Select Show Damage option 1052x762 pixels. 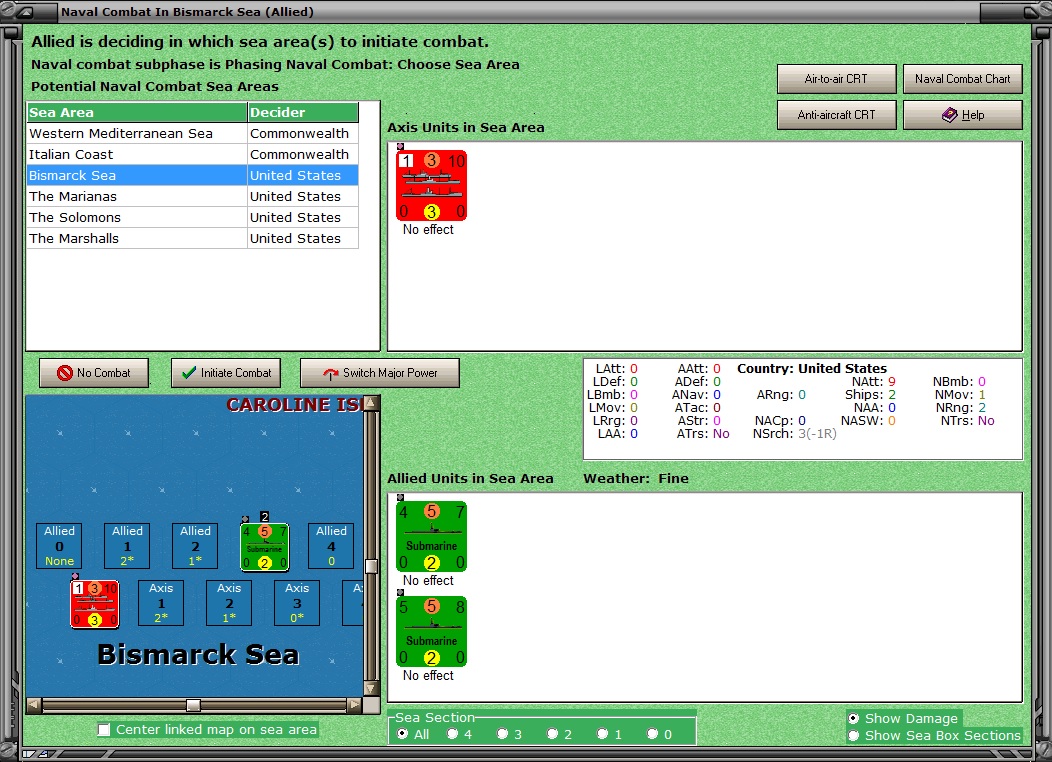point(853,718)
